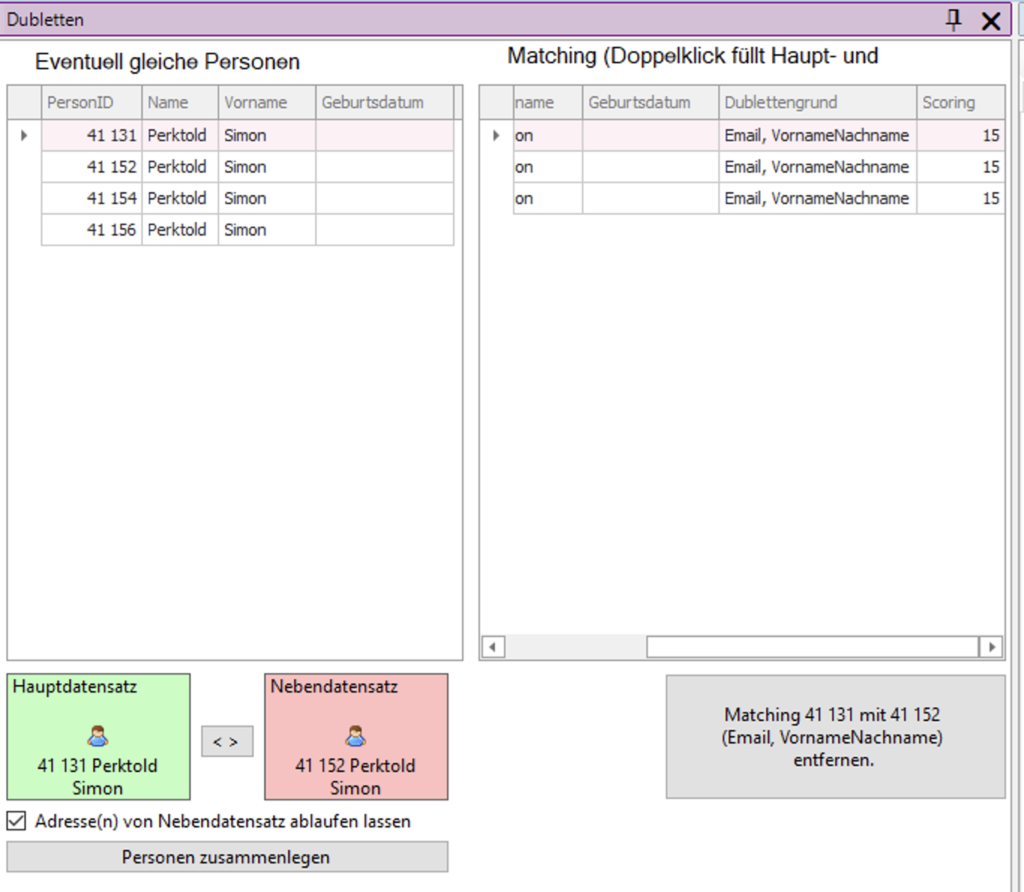The height and width of the screenshot is (892, 1024).
Task: Select the Nebendatensatz red box
Action: (356, 737)
